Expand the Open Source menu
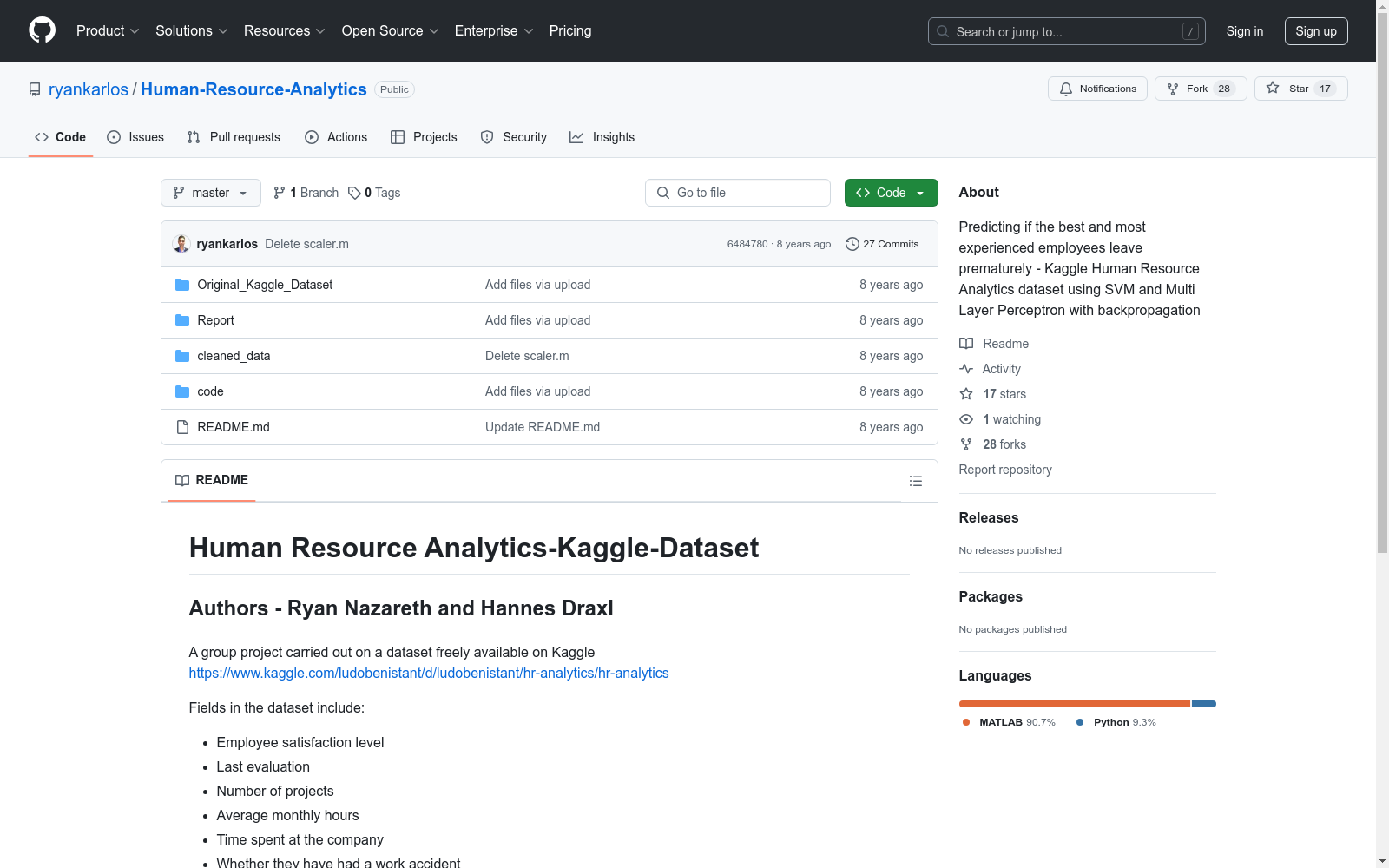 pyautogui.click(x=391, y=31)
